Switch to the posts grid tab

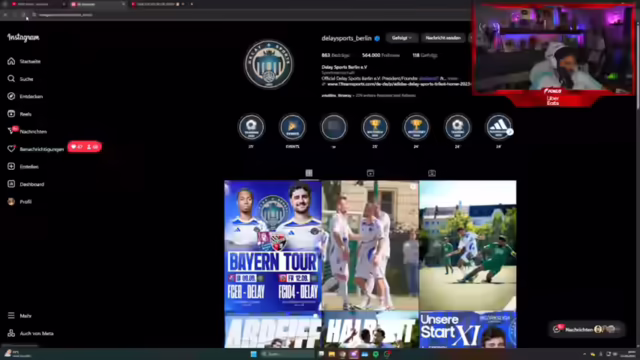(309, 173)
